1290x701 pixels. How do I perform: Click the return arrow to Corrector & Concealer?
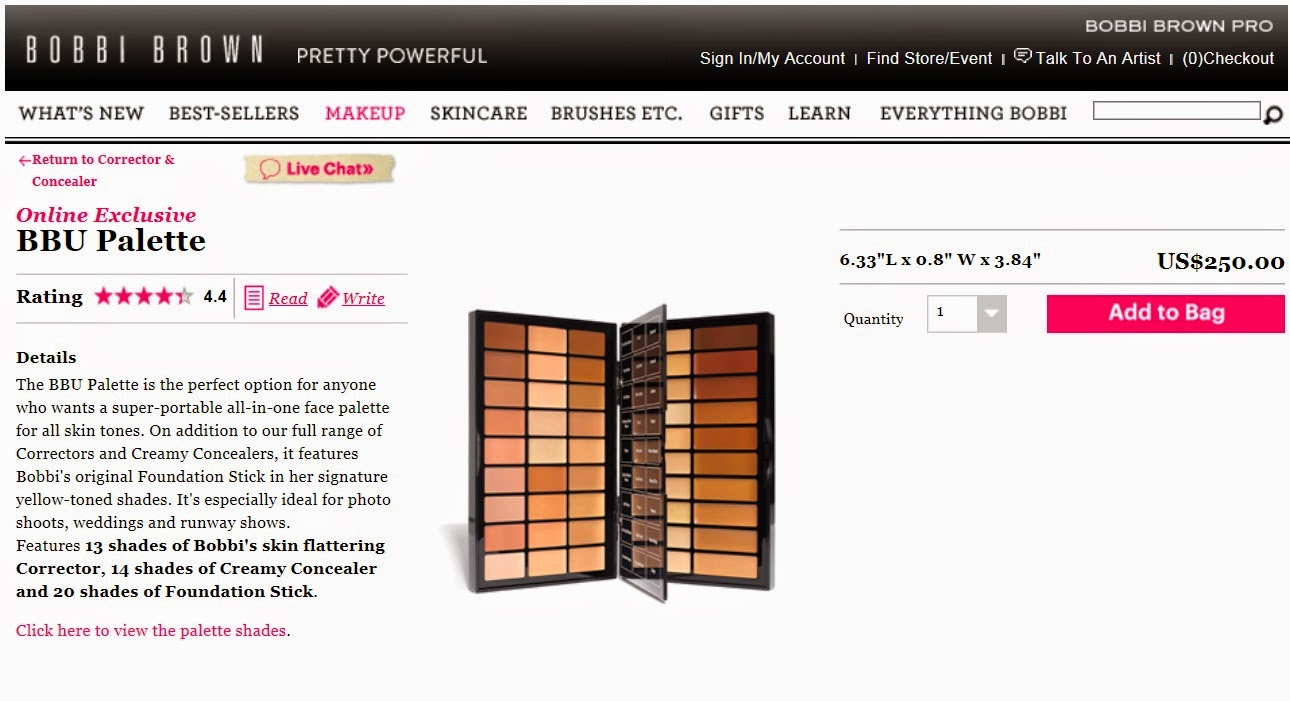click(x=24, y=160)
